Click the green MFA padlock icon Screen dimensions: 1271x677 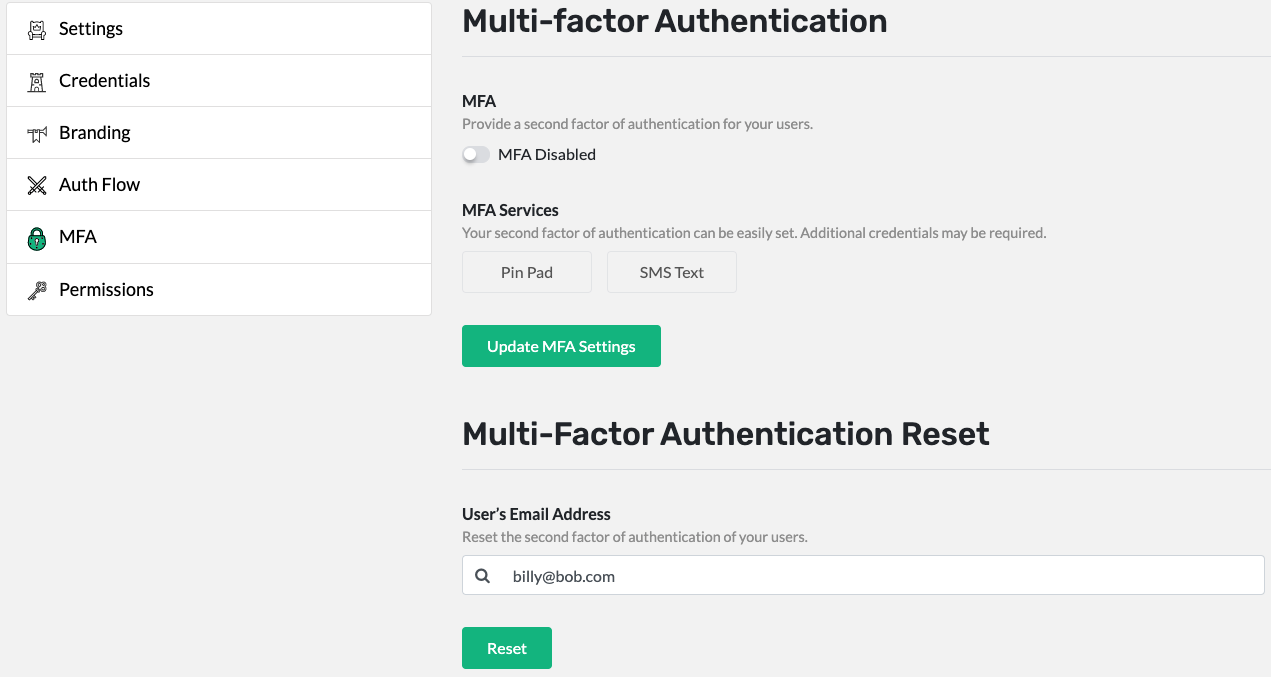tap(37, 238)
